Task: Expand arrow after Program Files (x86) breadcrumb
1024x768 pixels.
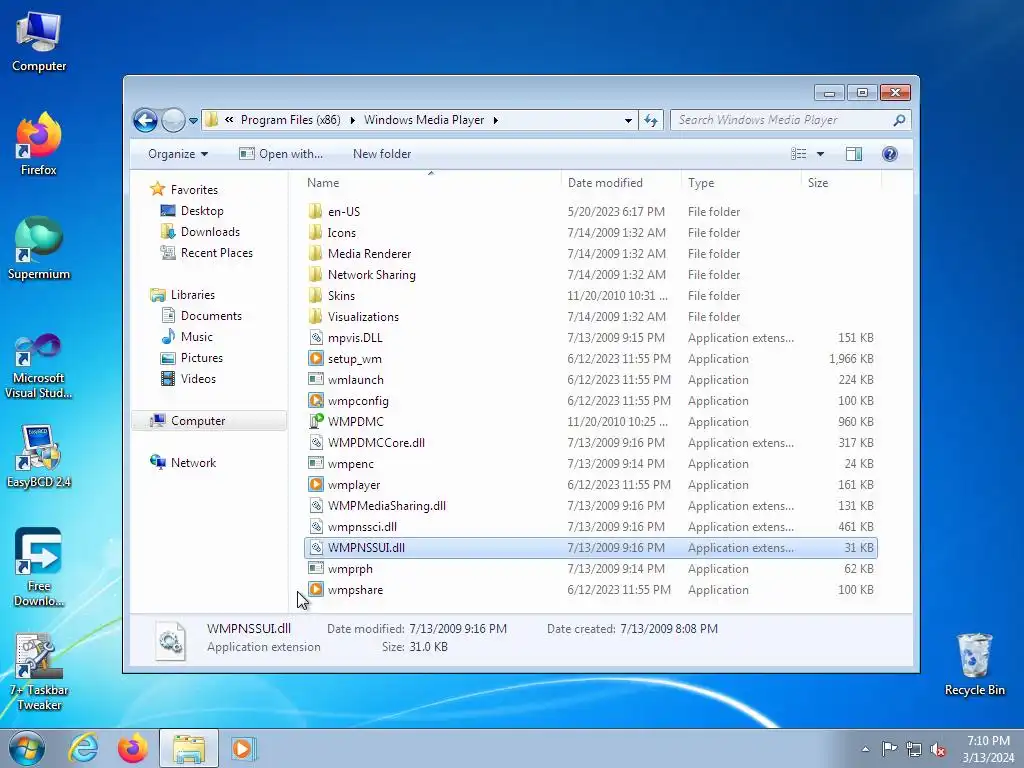Action: pos(353,120)
